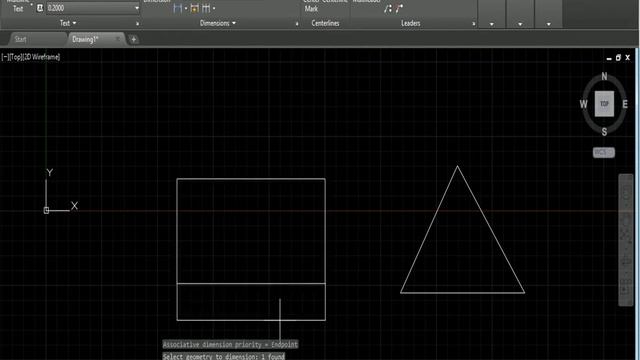Click the TOP face of the ViewCube

click(604, 104)
